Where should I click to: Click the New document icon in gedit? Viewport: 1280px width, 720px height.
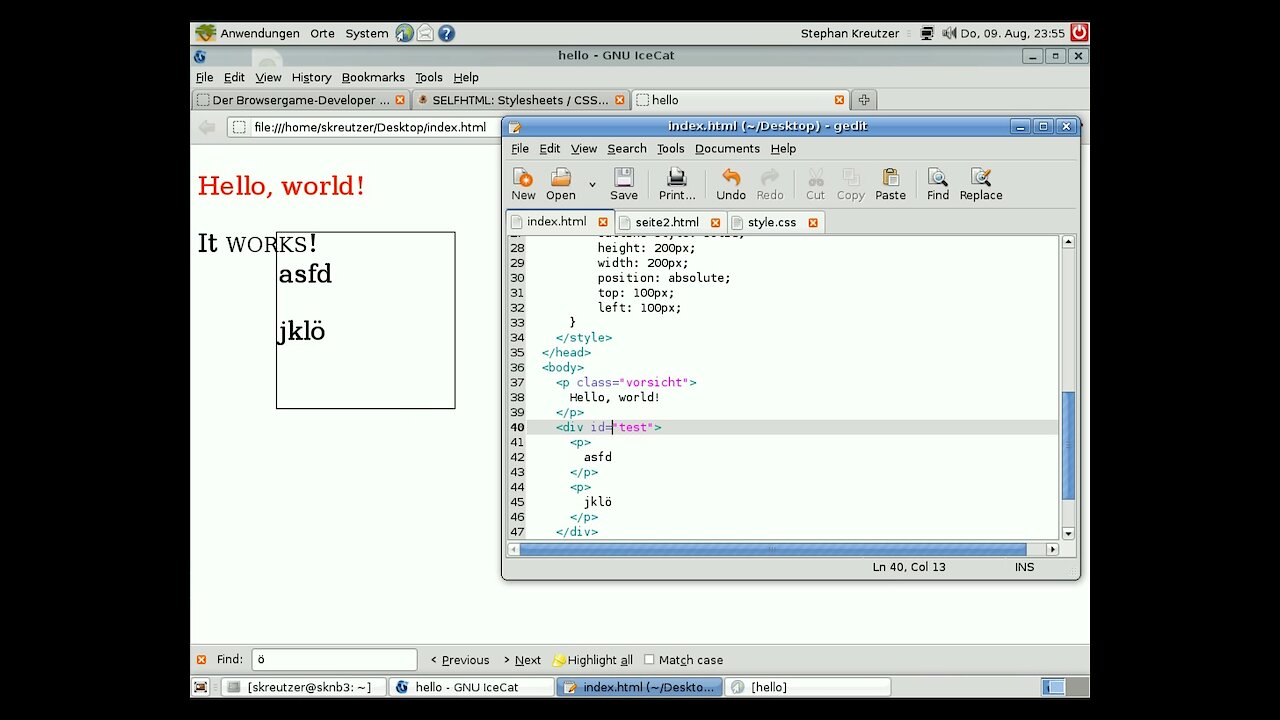[523, 184]
